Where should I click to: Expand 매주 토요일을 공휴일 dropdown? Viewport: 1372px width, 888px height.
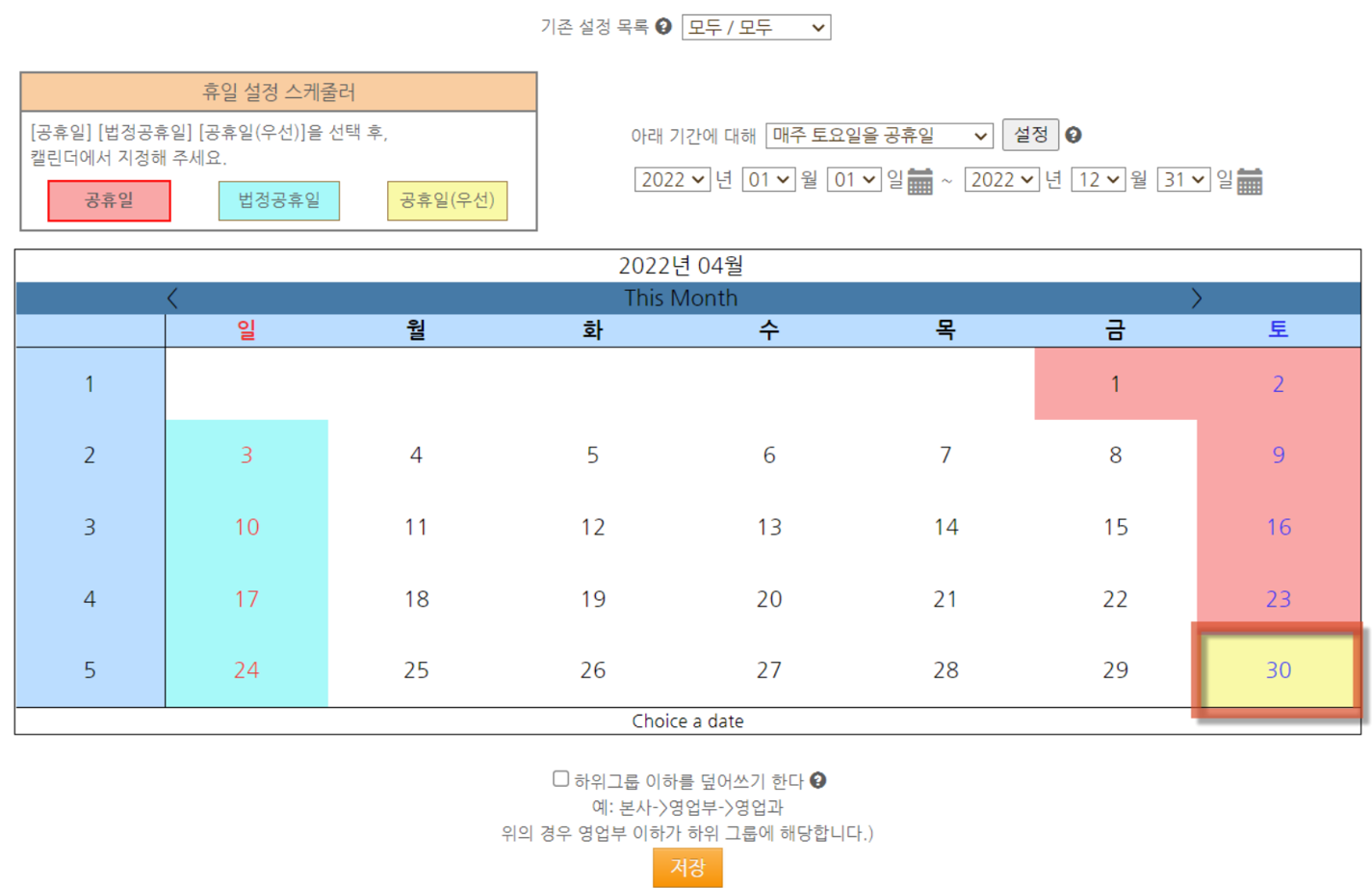pos(879,136)
